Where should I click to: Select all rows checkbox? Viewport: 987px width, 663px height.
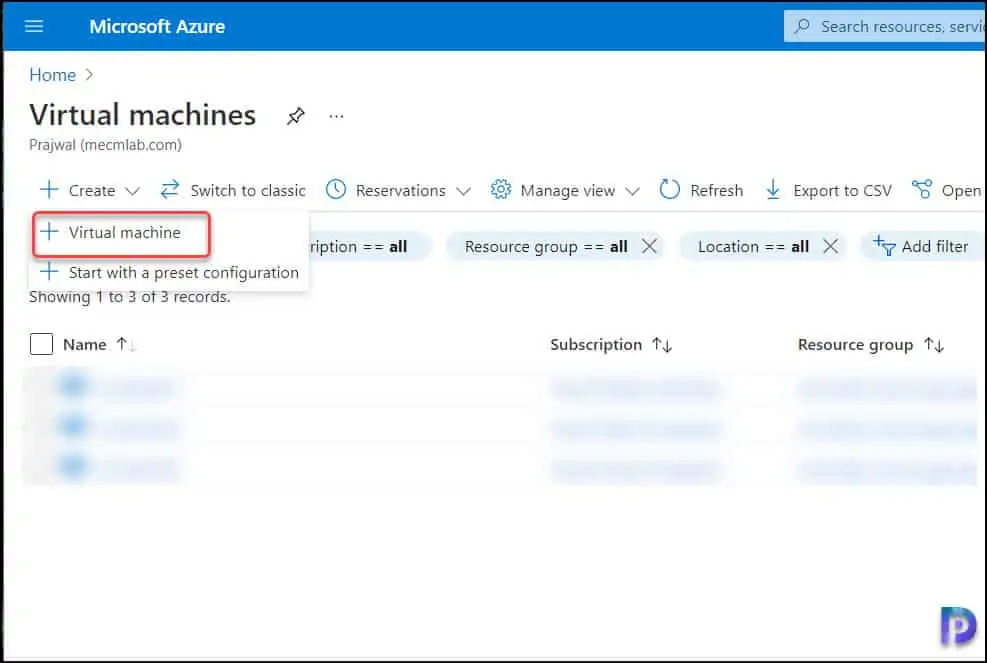(42, 344)
